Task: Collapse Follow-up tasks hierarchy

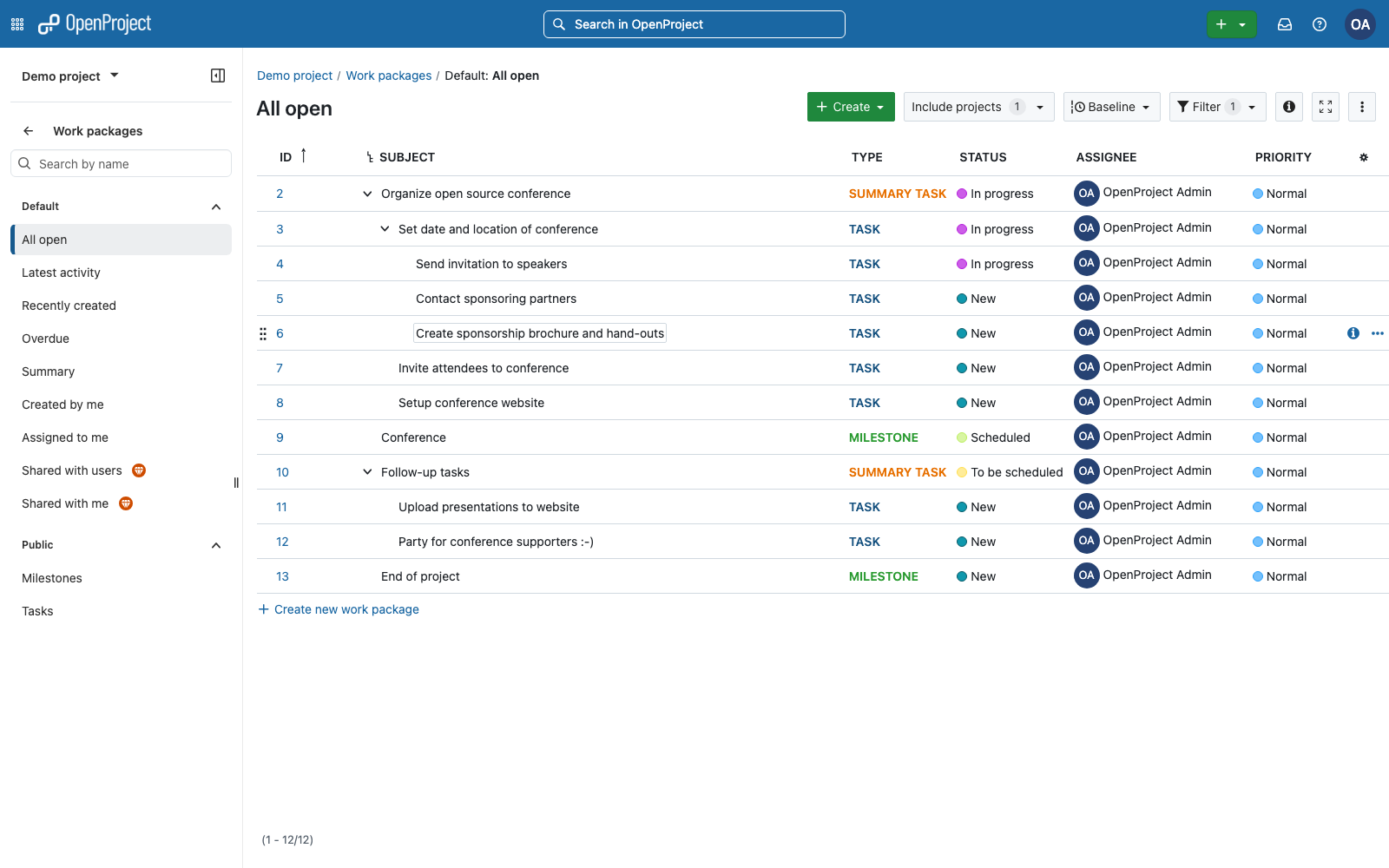Action: (367, 472)
